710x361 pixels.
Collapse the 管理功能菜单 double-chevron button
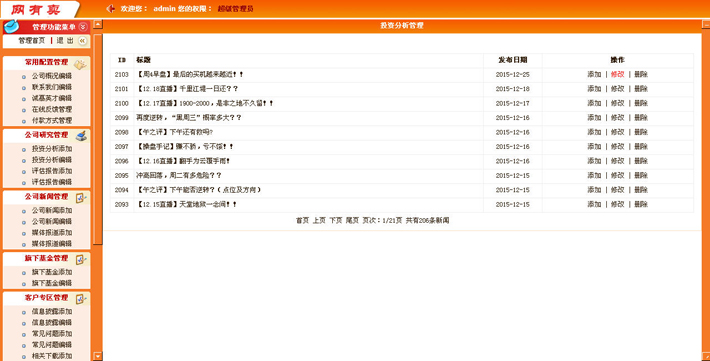tap(82, 27)
